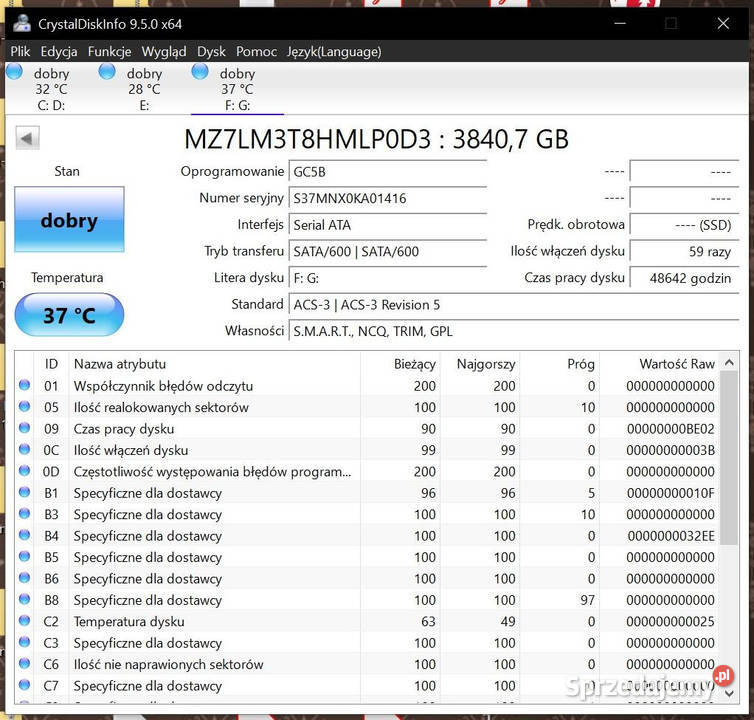Viewport: 754px width, 720px height.
Task: Click status orb of attribute 09 row
Action: tap(25, 428)
